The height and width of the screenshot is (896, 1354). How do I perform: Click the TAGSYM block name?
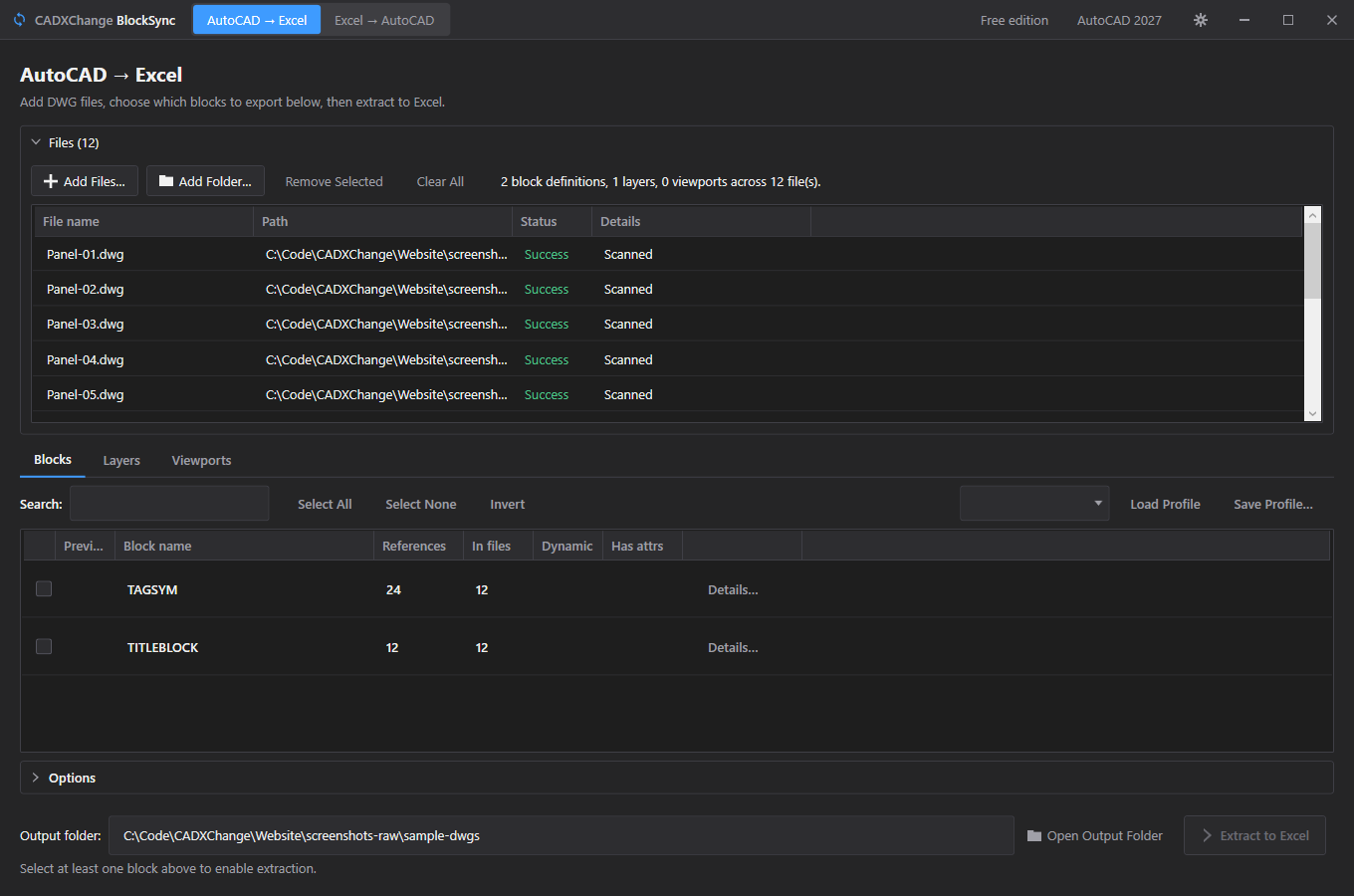coord(152,589)
